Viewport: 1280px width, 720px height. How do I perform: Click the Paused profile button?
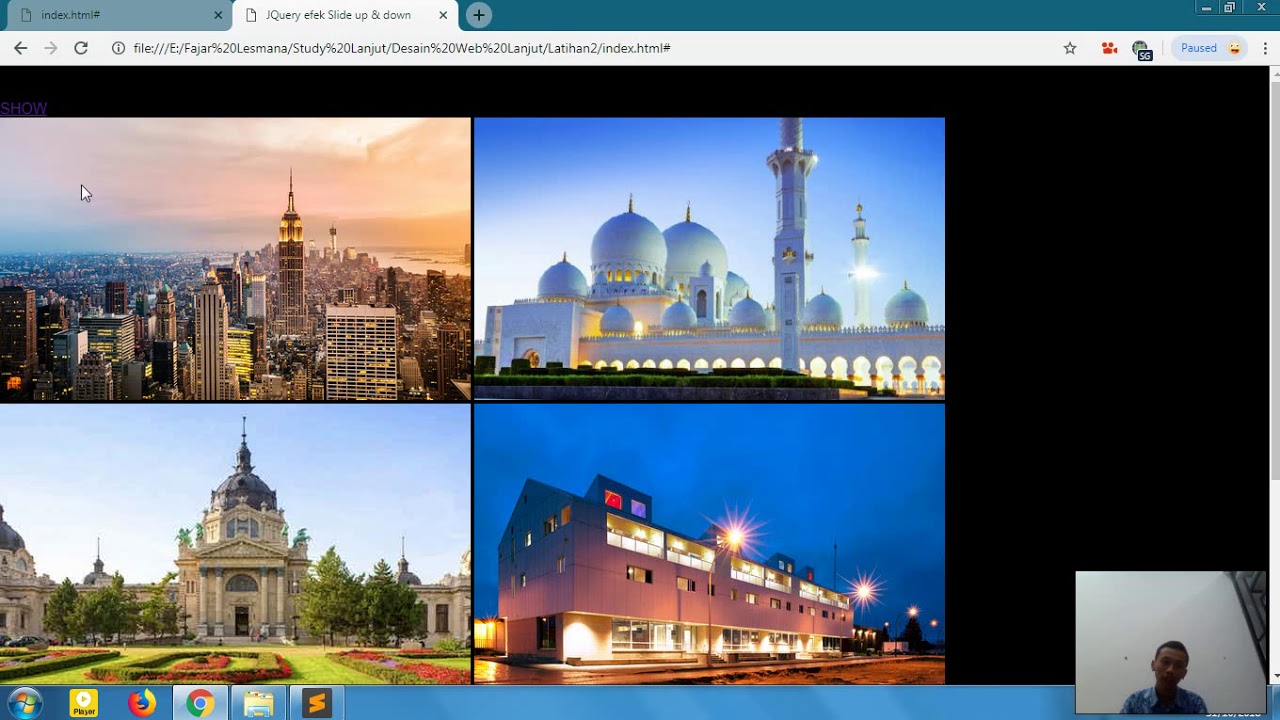click(x=1208, y=48)
